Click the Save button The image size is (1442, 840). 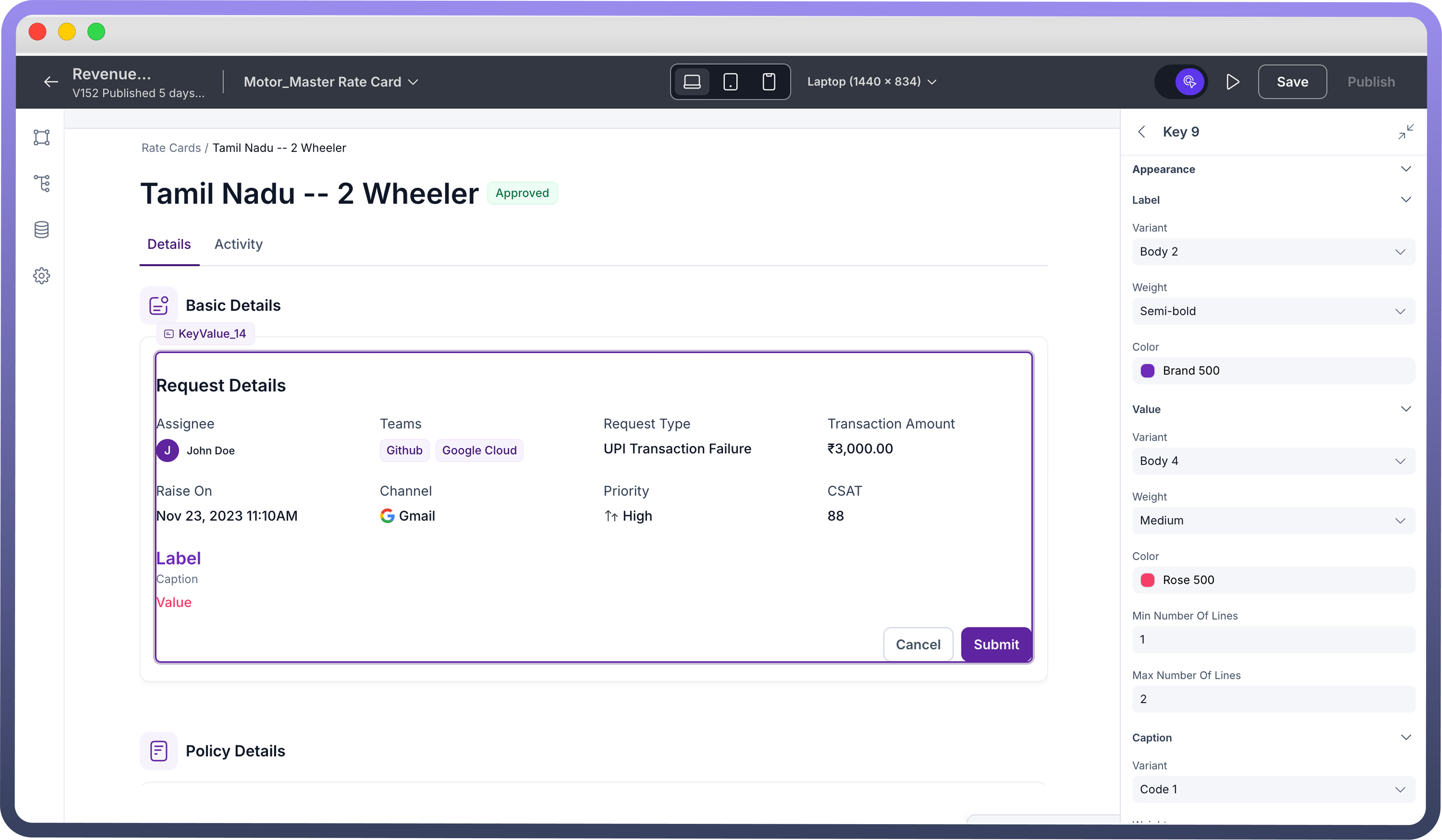[1291, 82]
